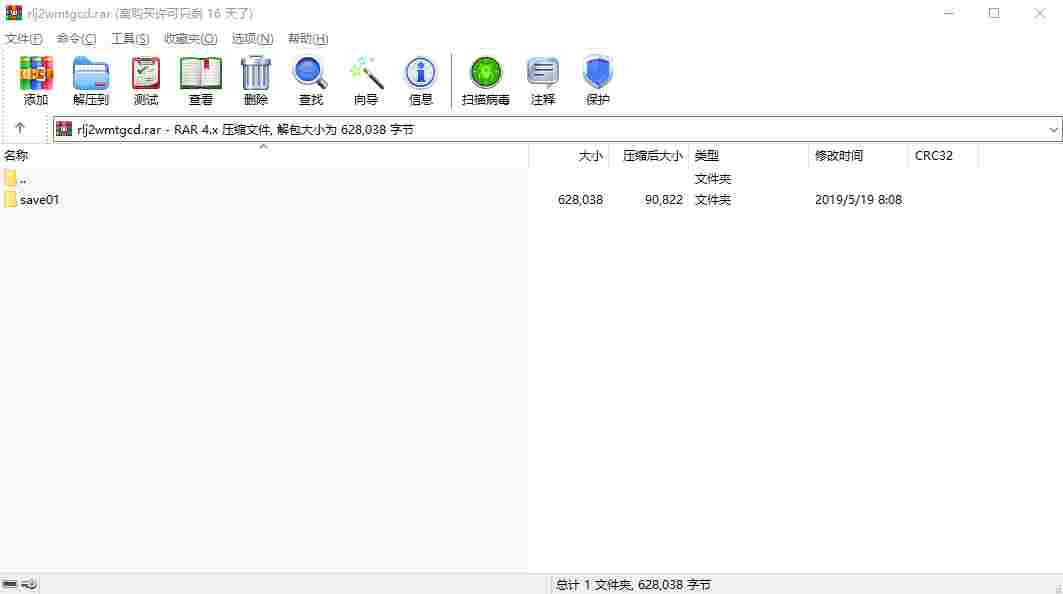Click the status bar total 总计 1 文件夹 text
1063x594 pixels.
(633, 585)
